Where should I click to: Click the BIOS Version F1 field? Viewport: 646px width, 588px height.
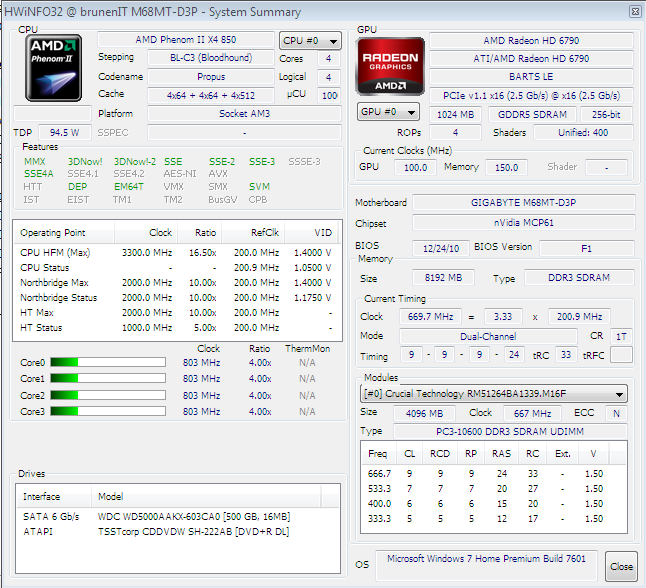[587, 248]
